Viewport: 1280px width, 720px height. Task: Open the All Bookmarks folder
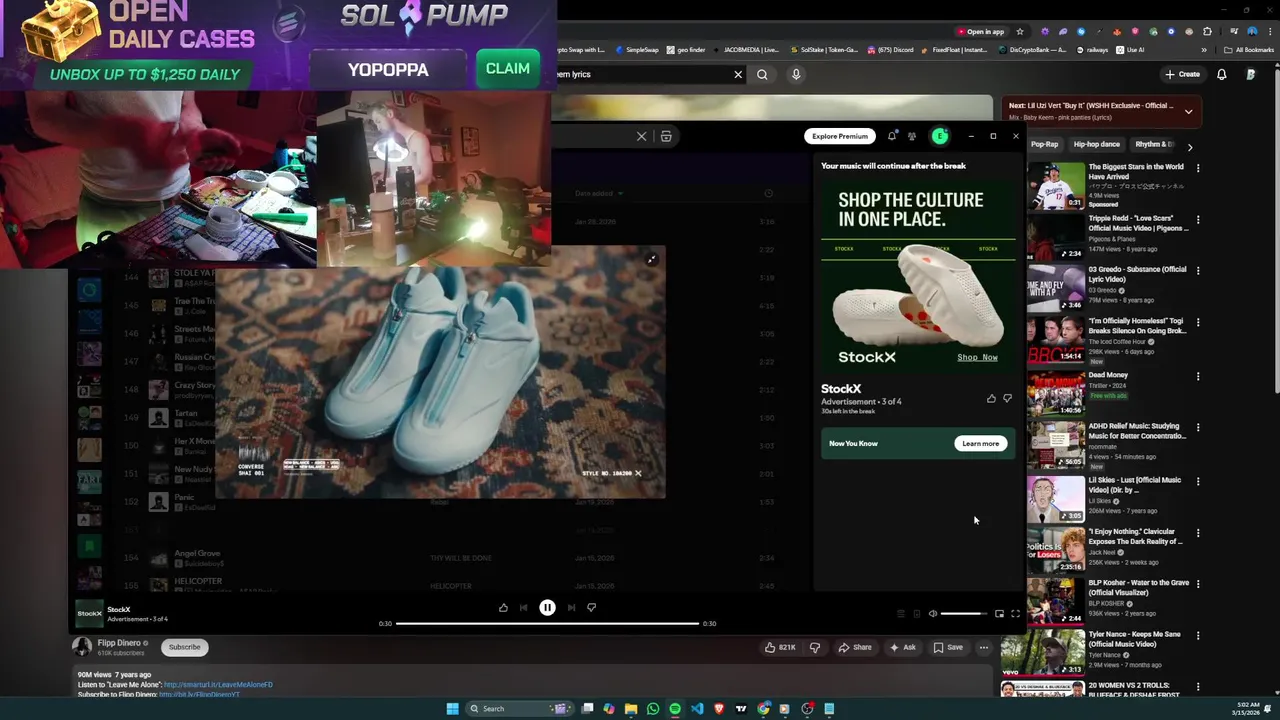(x=1250, y=49)
